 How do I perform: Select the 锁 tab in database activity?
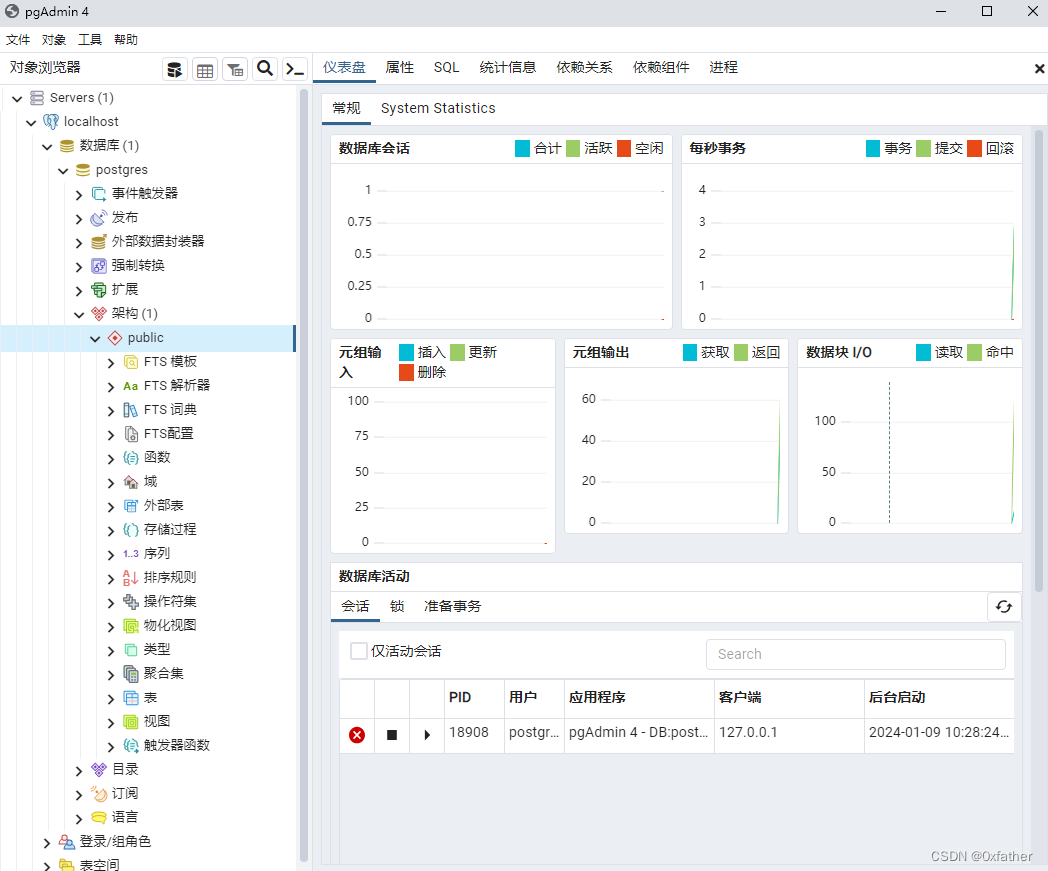396,606
